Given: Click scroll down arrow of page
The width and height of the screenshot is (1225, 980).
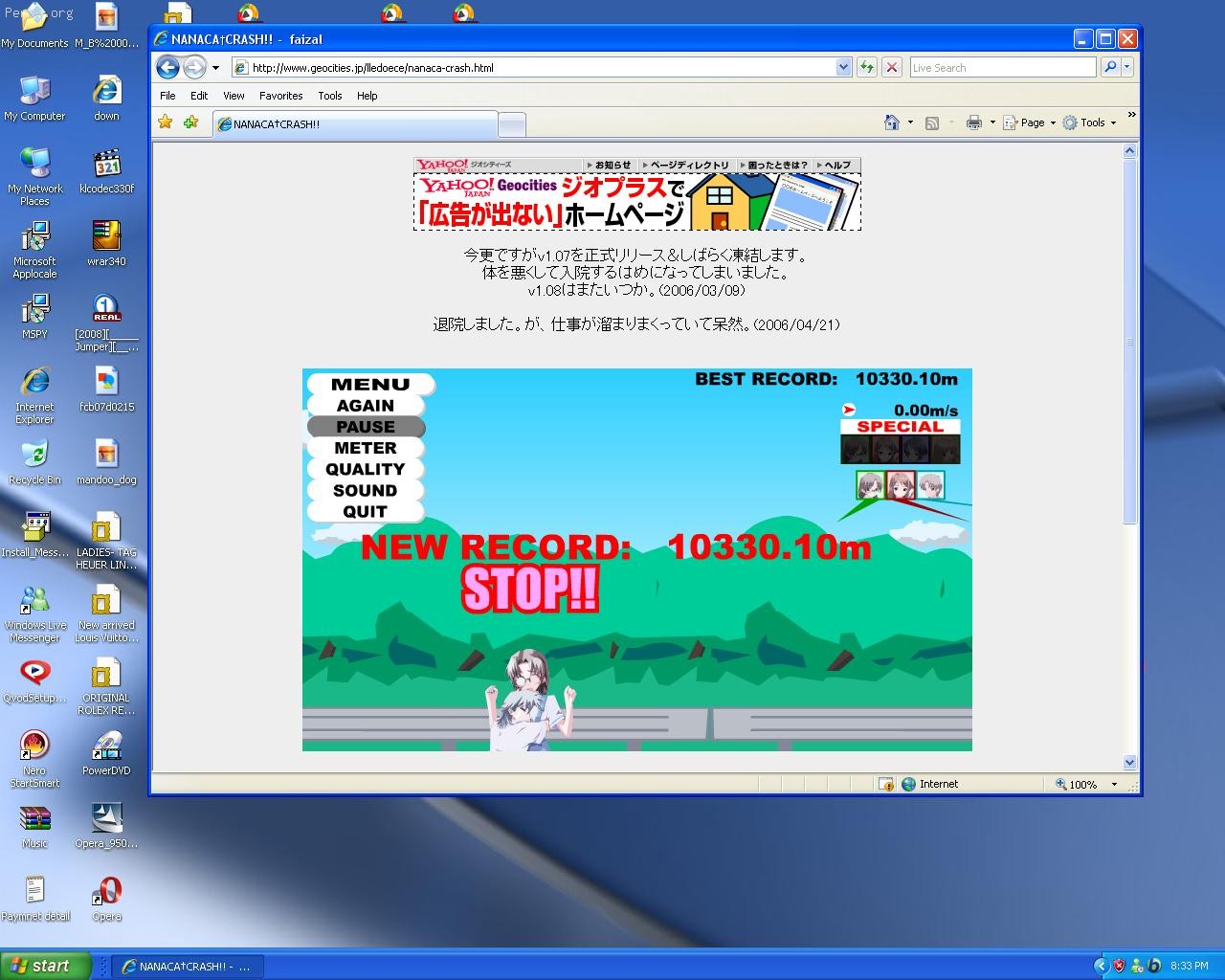Looking at the screenshot, I should pos(1129,763).
